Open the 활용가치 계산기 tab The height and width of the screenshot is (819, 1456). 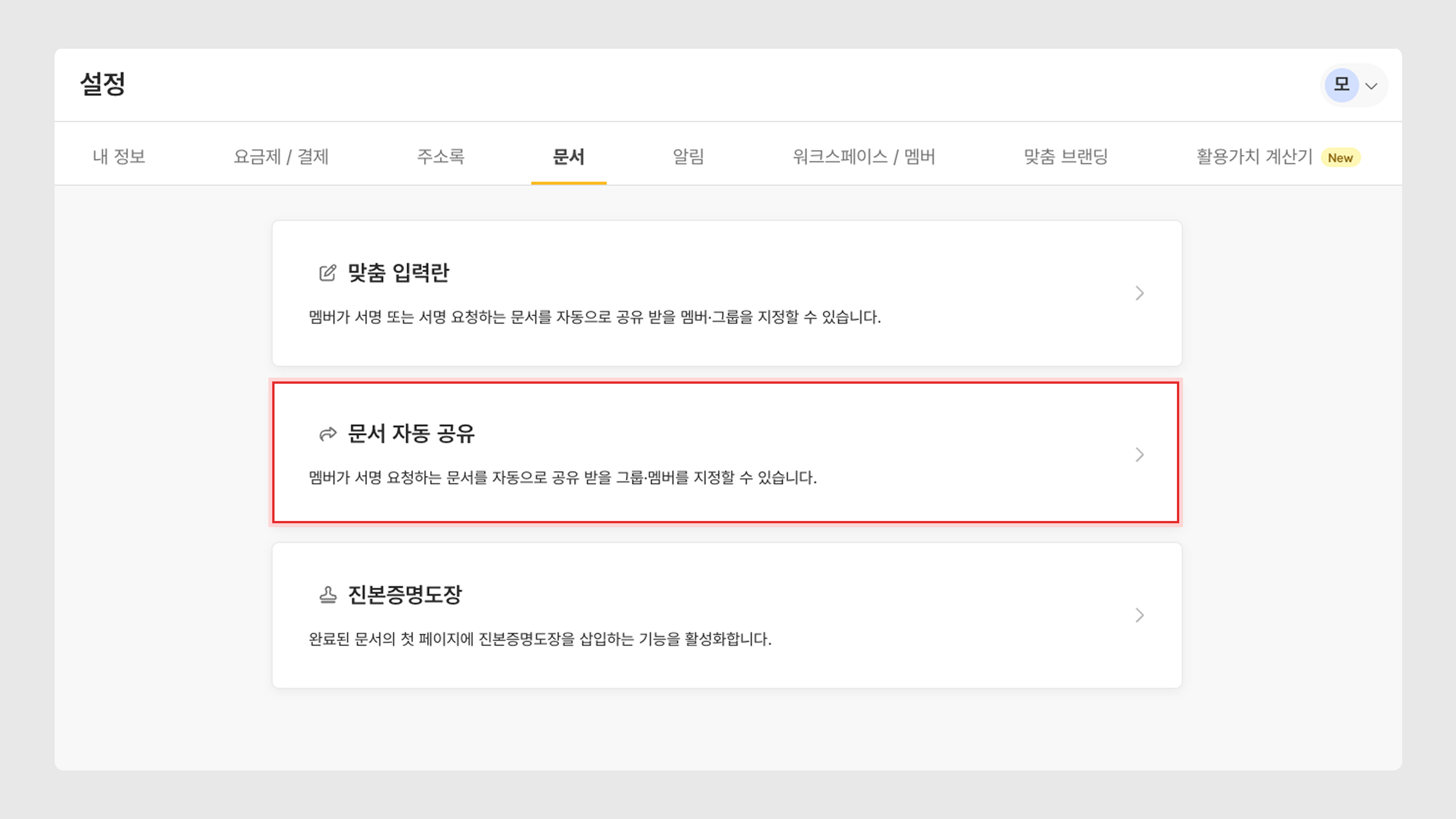1254,157
